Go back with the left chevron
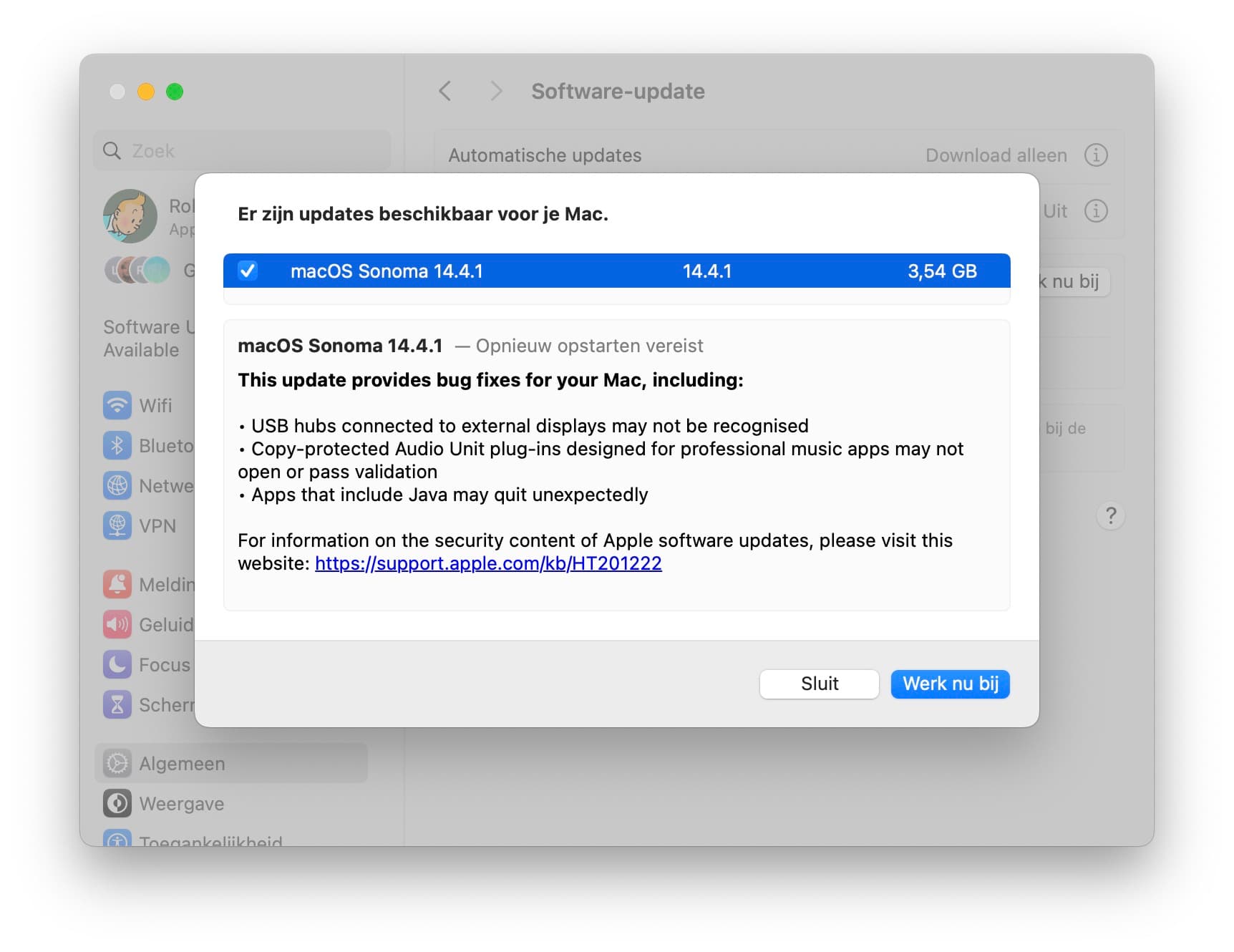 445,91
